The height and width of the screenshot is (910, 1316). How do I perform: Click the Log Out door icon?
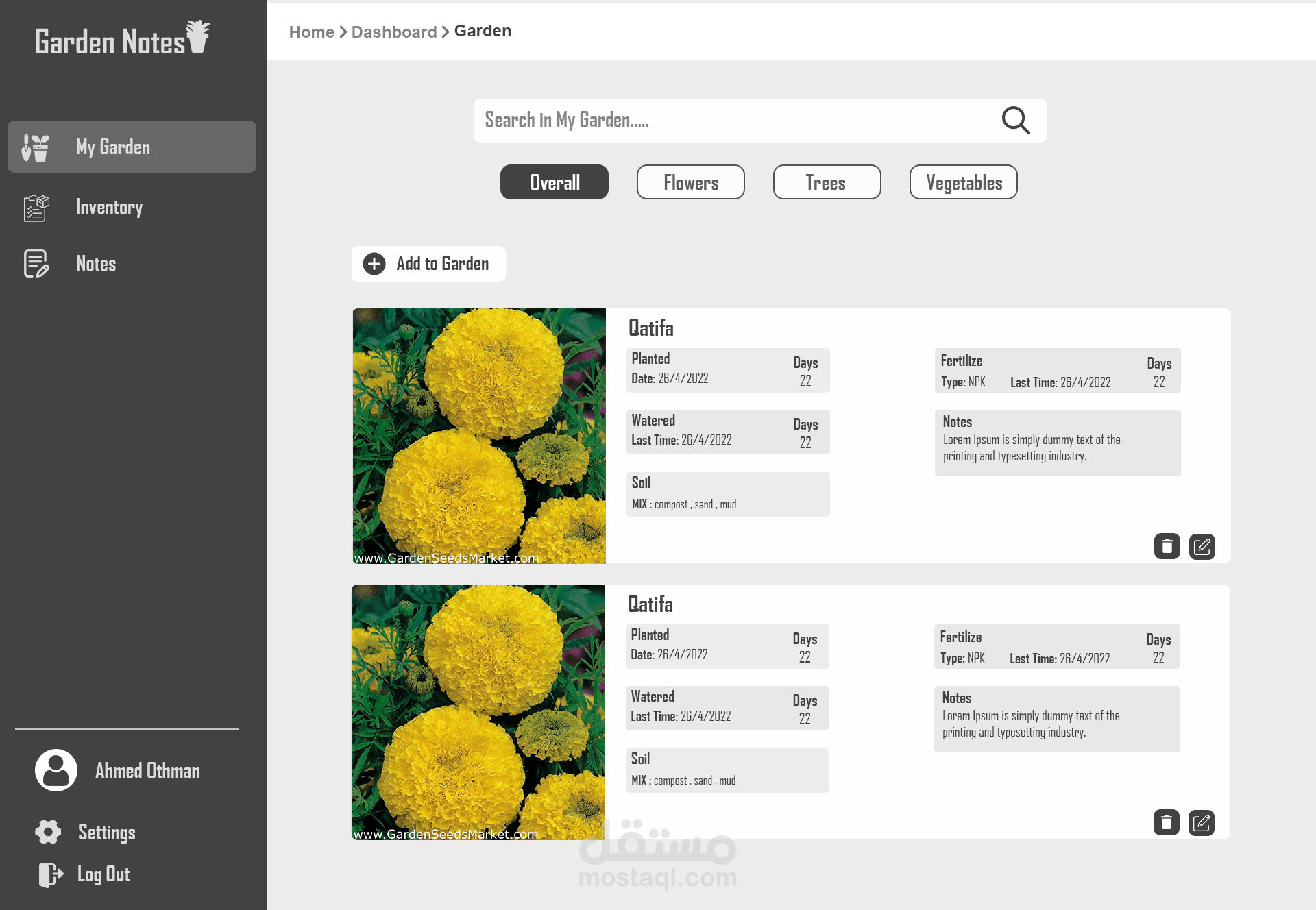[51, 874]
